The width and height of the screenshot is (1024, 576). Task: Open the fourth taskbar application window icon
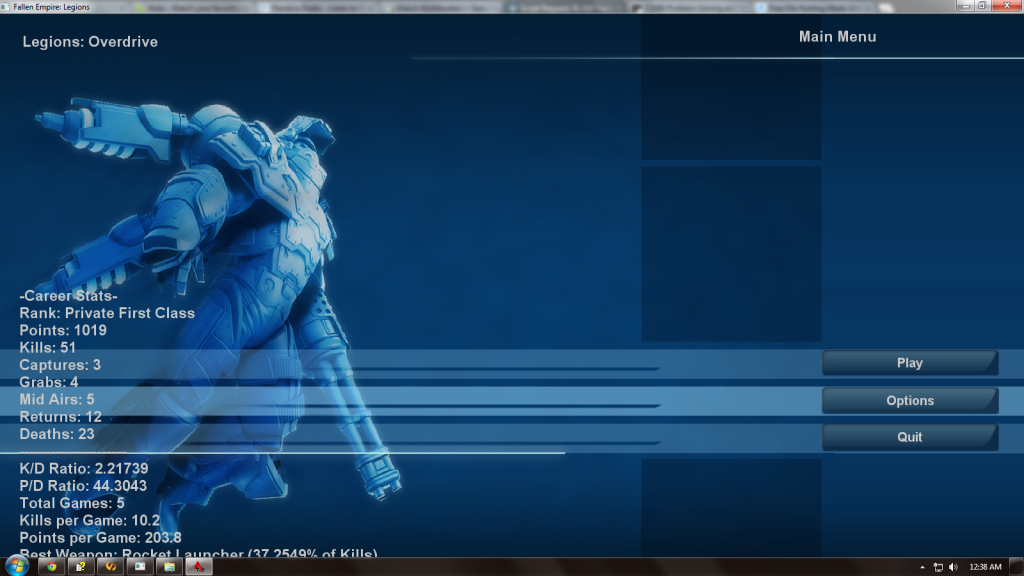pos(140,567)
